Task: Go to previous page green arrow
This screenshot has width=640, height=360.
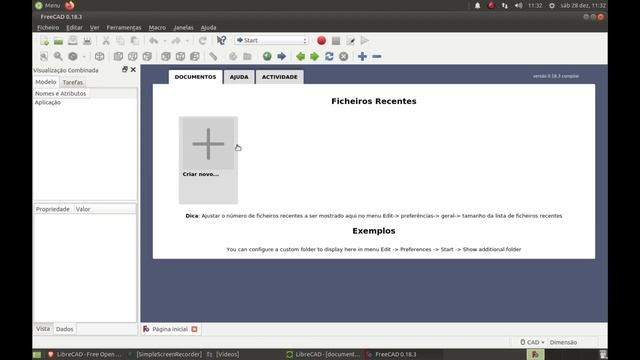Action: tap(300, 56)
